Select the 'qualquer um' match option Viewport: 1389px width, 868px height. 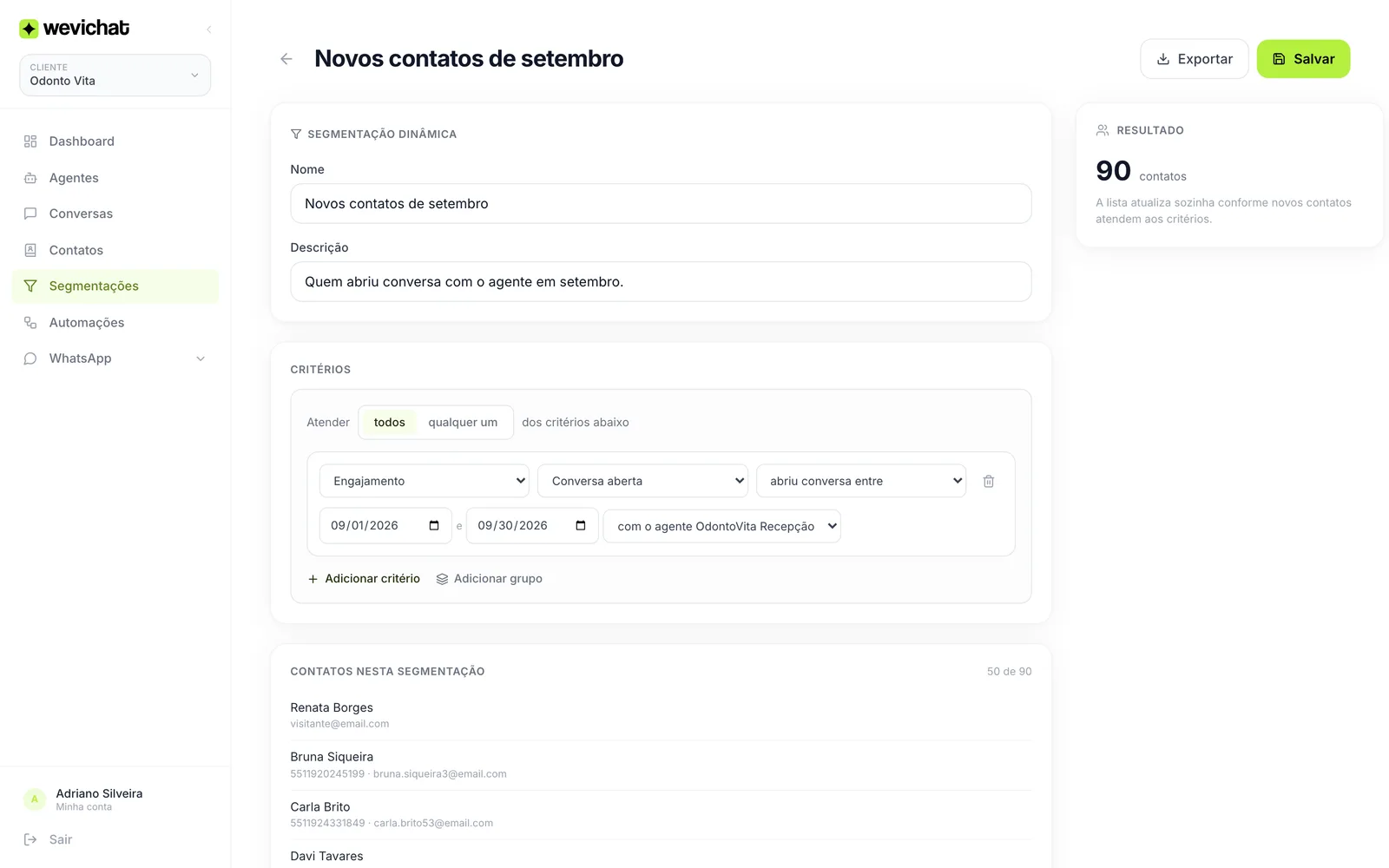click(x=463, y=423)
